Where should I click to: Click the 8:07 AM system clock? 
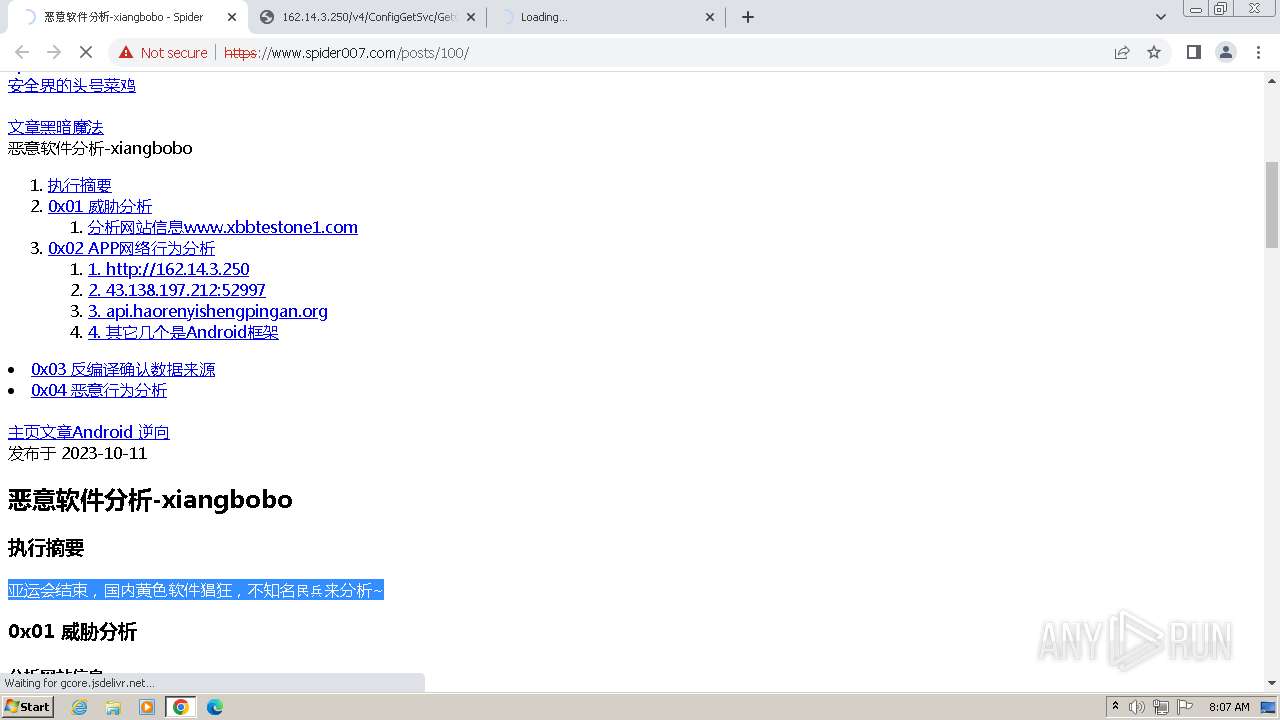[x=1229, y=707]
